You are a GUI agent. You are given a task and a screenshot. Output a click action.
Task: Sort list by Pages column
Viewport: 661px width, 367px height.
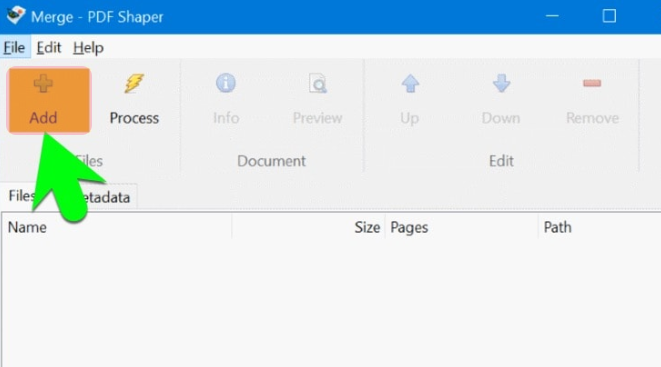tap(462, 227)
